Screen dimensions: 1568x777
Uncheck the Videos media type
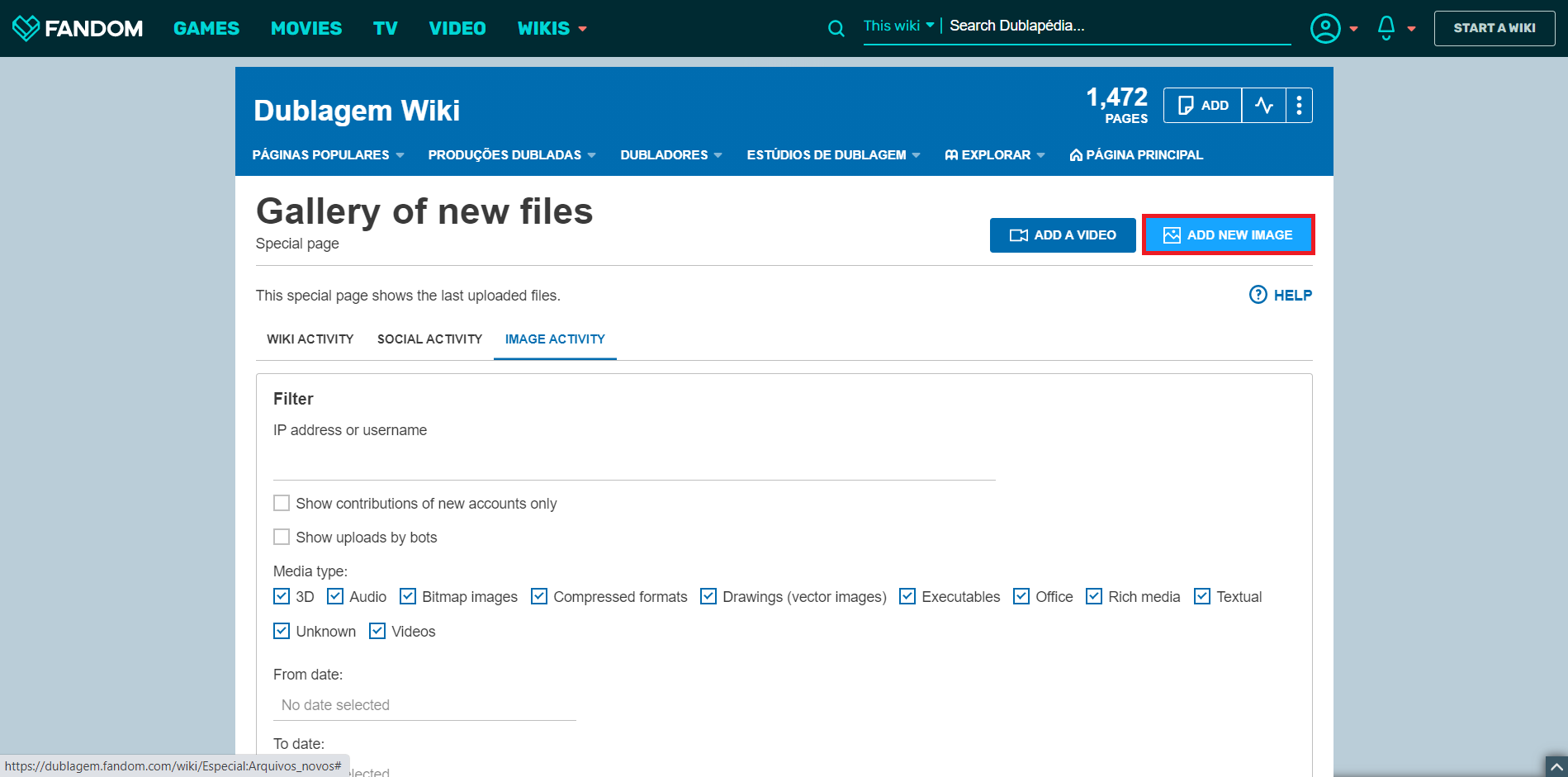(377, 631)
